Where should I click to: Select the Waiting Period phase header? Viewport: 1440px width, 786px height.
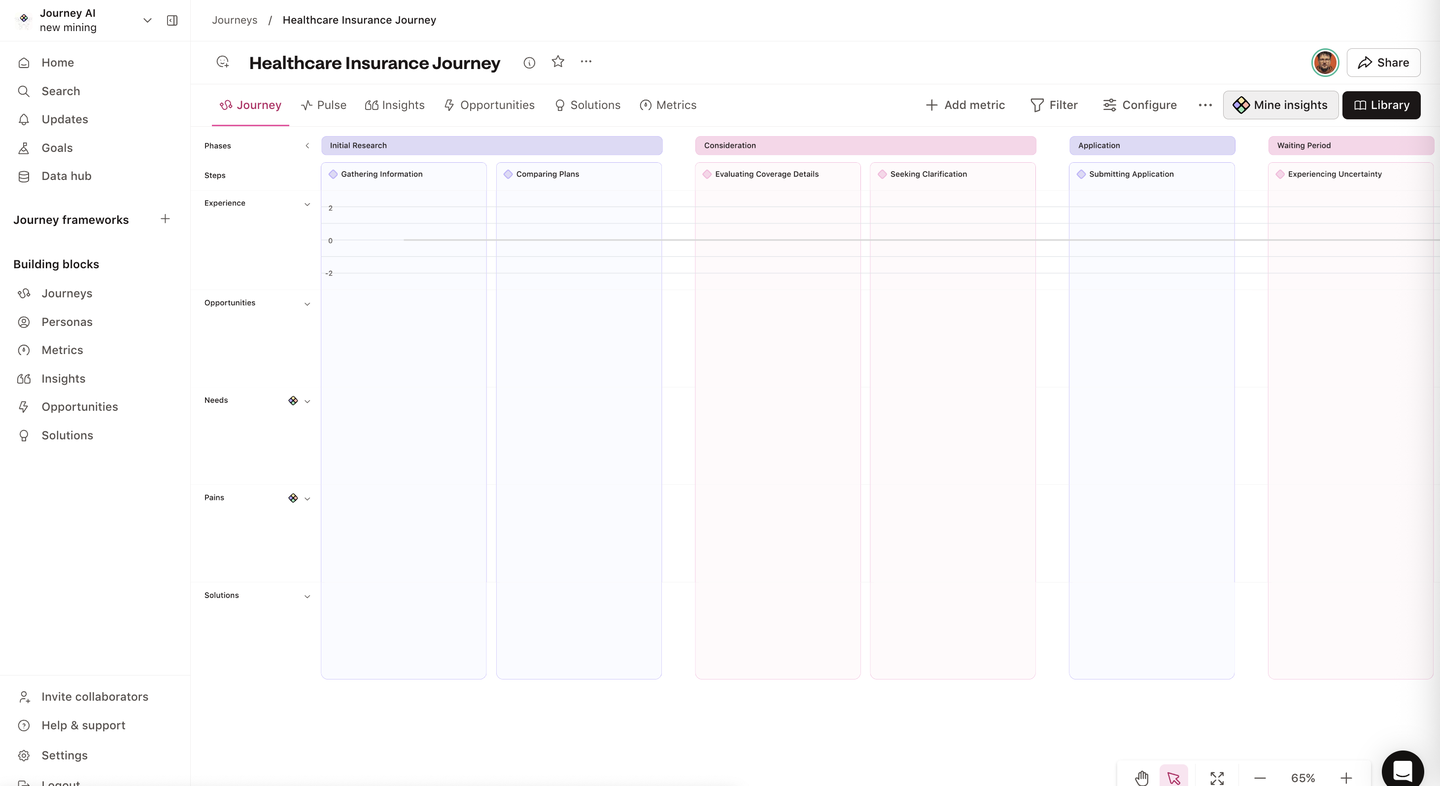pos(1351,146)
